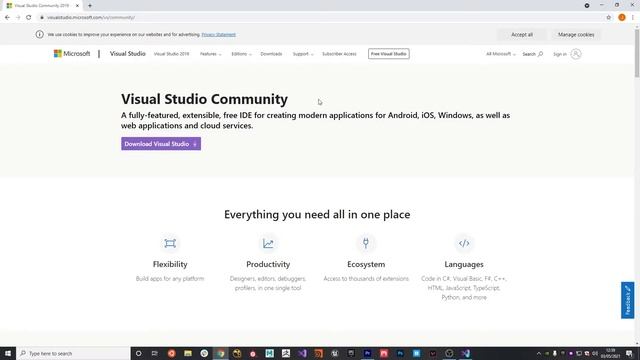The height and width of the screenshot is (360, 640).
Task: Open Premiere Pro on the taskbar
Action: [x=367, y=353]
